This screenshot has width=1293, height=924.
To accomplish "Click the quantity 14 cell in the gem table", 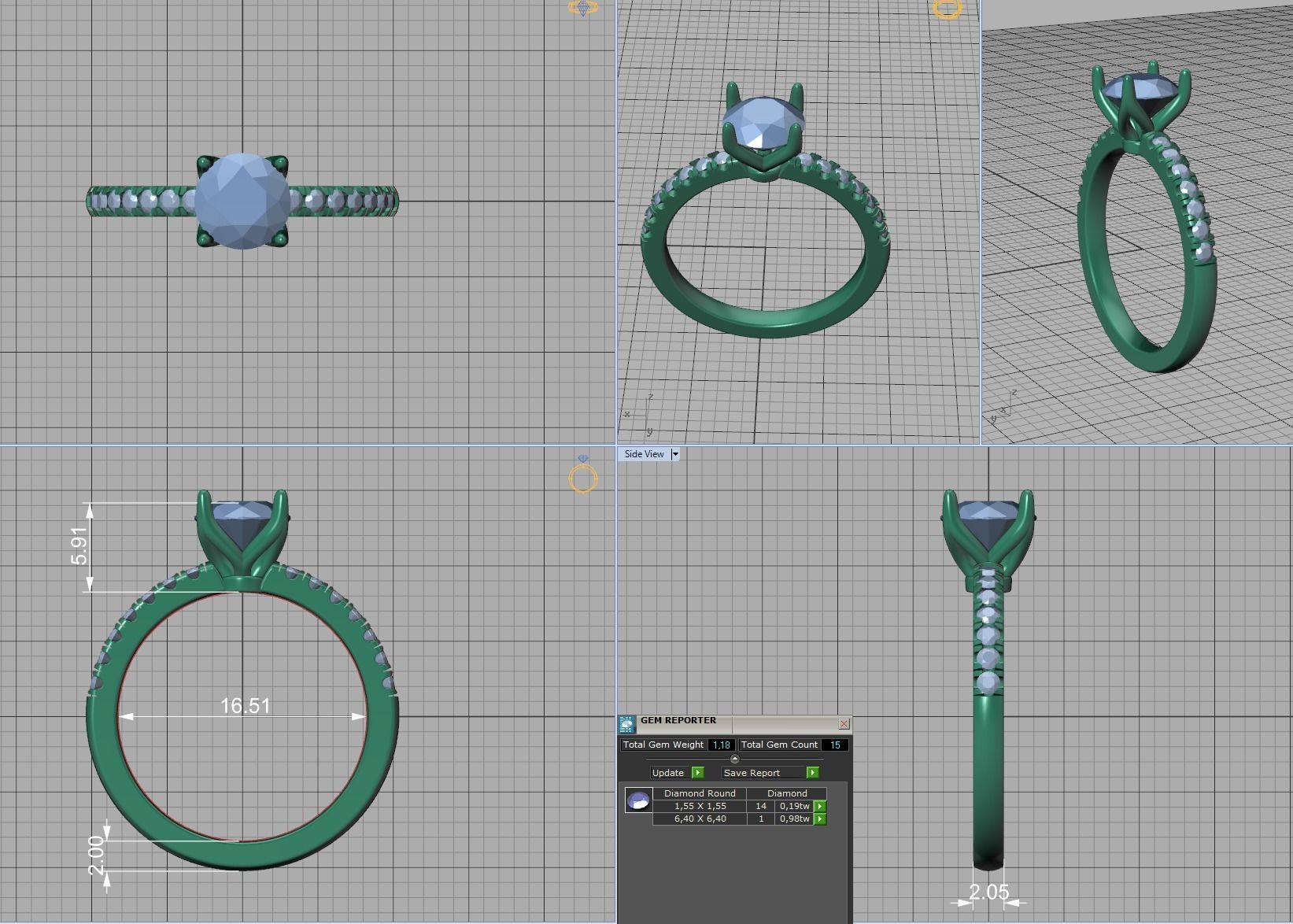I will (x=761, y=807).
